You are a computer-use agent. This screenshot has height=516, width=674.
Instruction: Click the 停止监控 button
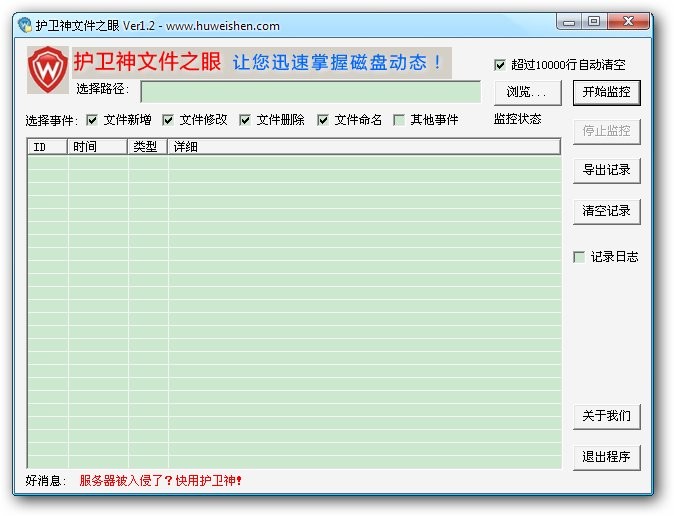click(607, 132)
